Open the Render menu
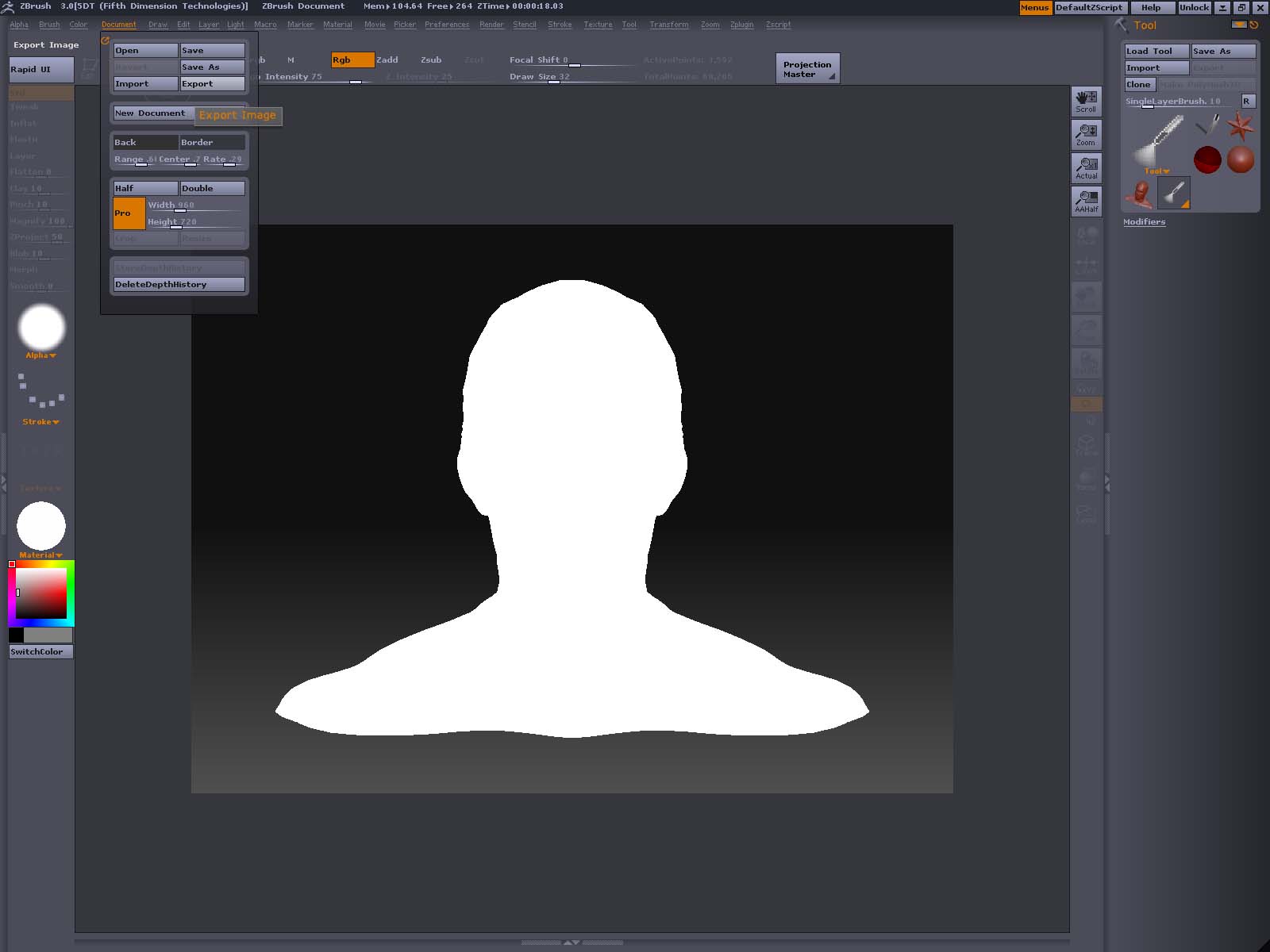Screen dimensions: 1270x952 (491, 25)
